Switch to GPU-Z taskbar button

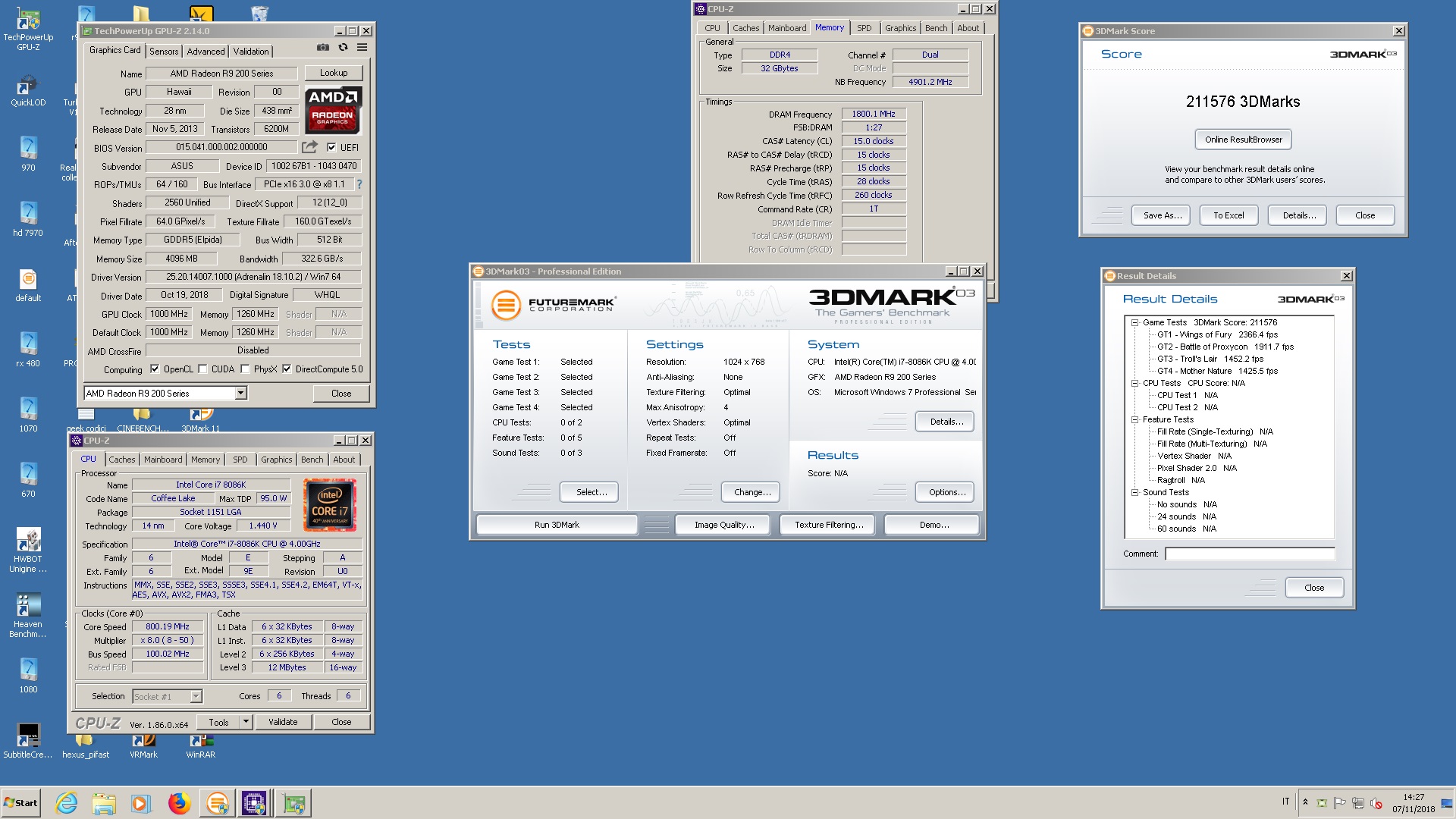point(293,803)
